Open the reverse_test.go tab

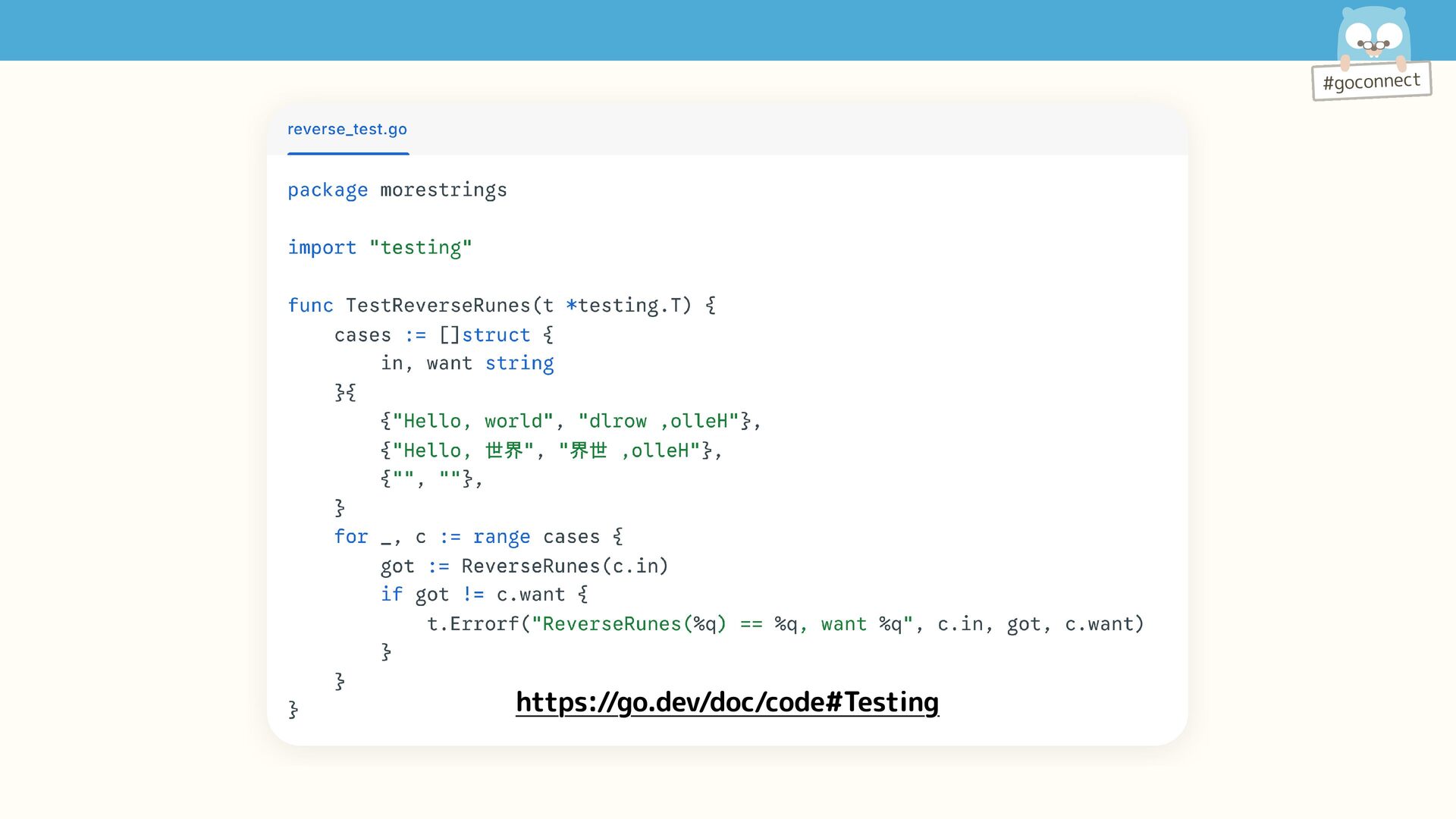coord(347,130)
